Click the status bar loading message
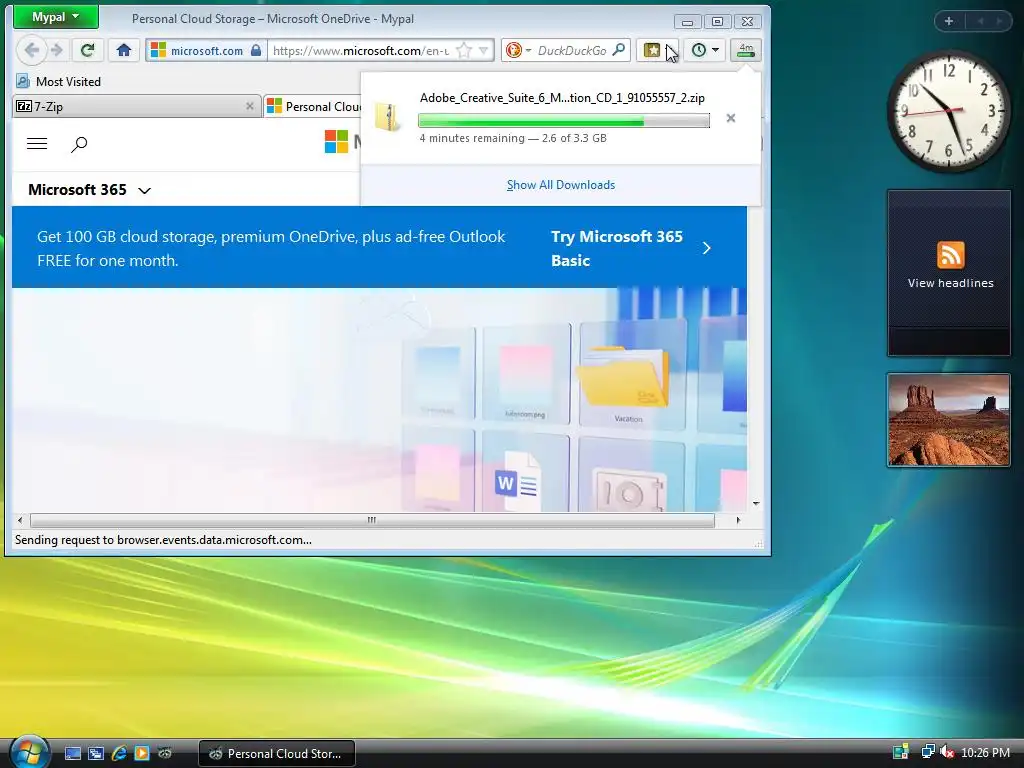The image size is (1024, 768). (163, 540)
